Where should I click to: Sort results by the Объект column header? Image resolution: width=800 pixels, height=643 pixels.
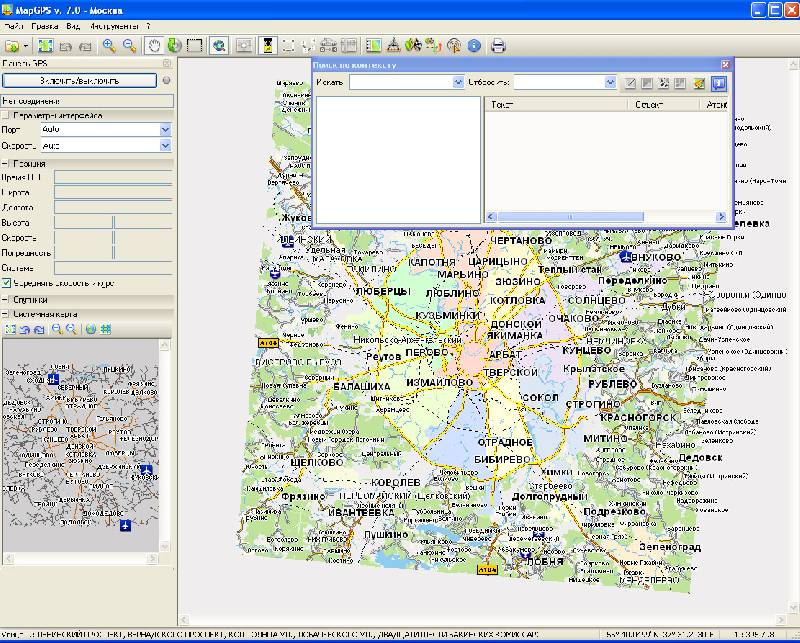[663, 105]
